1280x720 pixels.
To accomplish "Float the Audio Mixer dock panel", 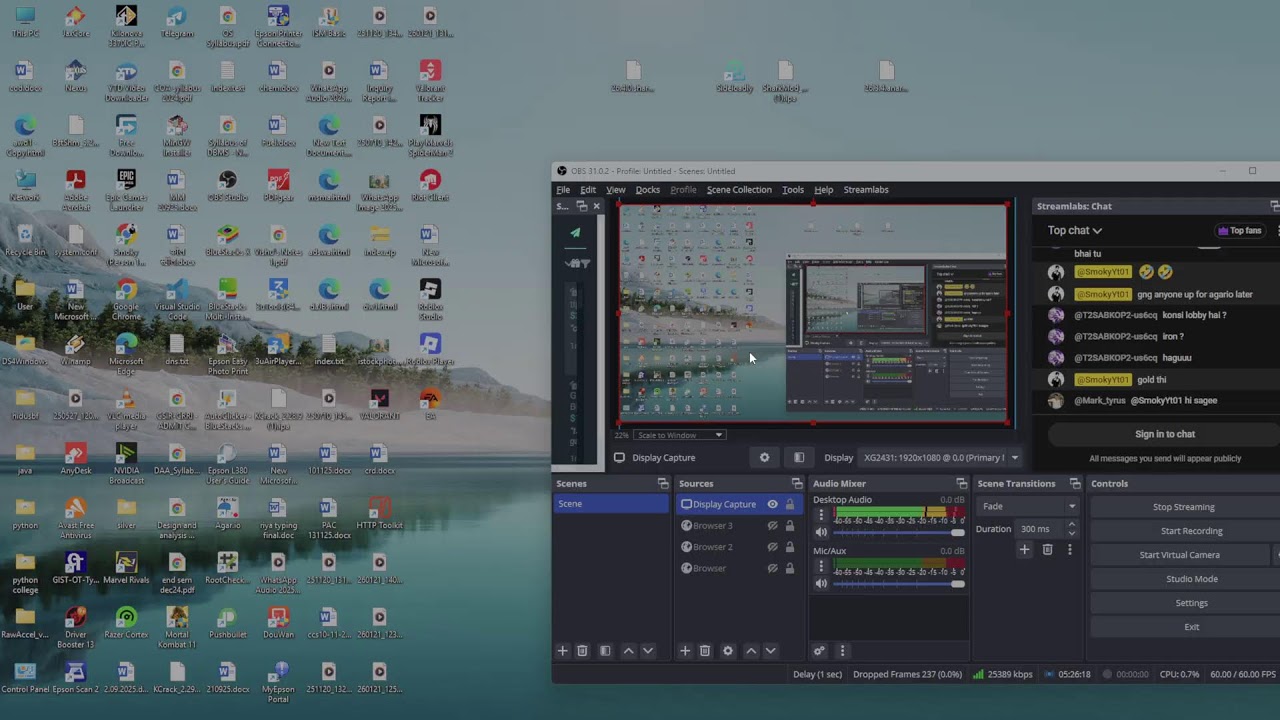I will point(962,484).
